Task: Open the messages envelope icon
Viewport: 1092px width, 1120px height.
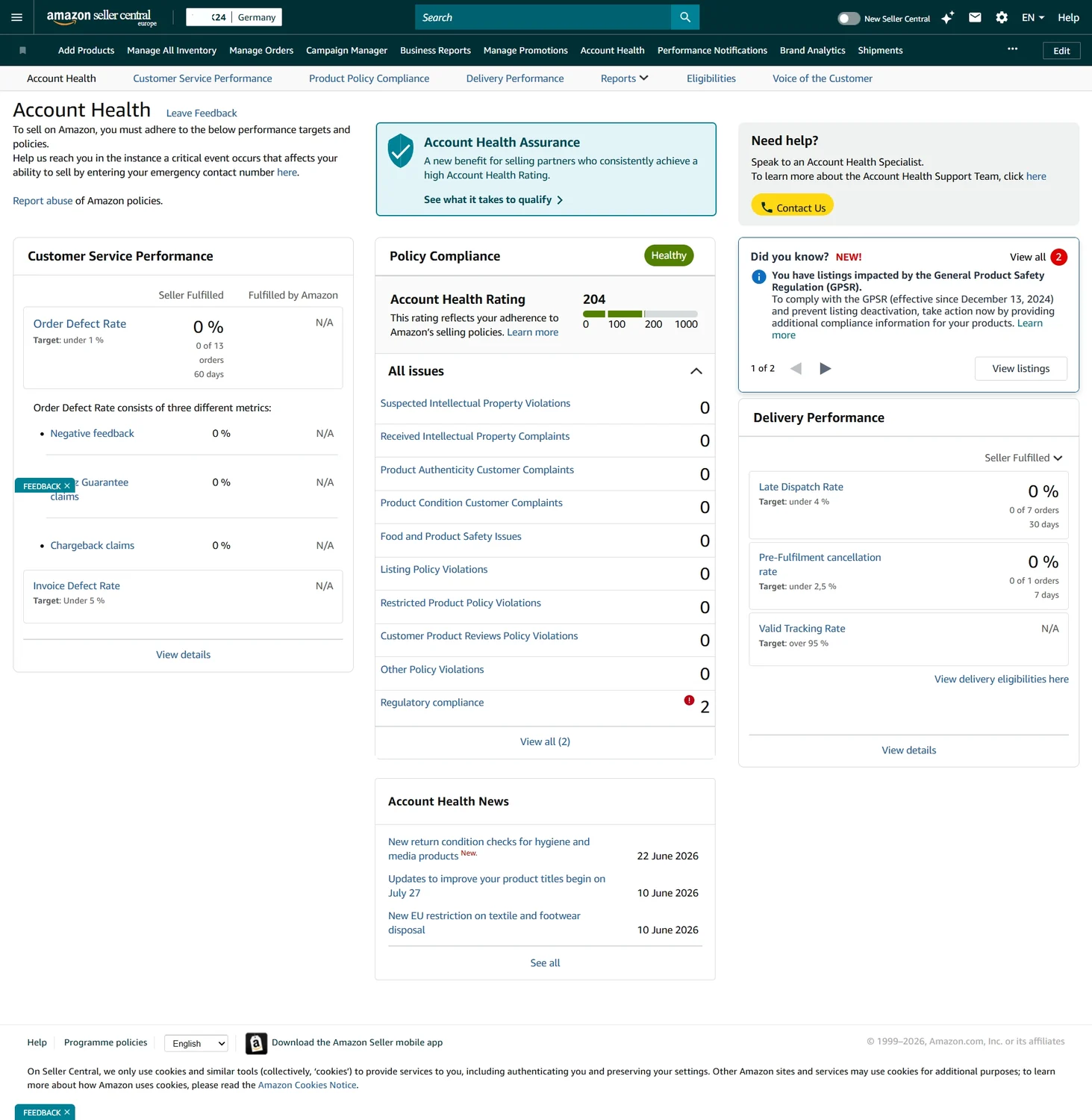Action: 975,17
